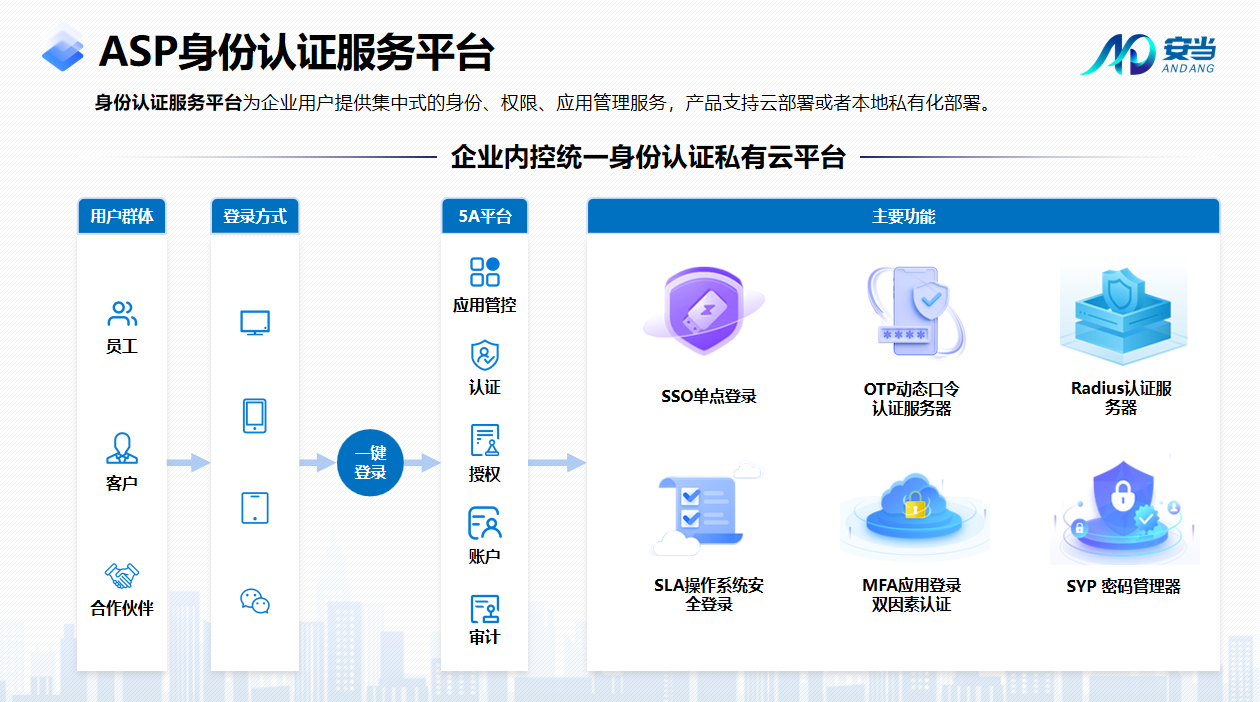Select the 授权 authorization icon
Viewport: 1260px width, 702px height.
(x=485, y=440)
